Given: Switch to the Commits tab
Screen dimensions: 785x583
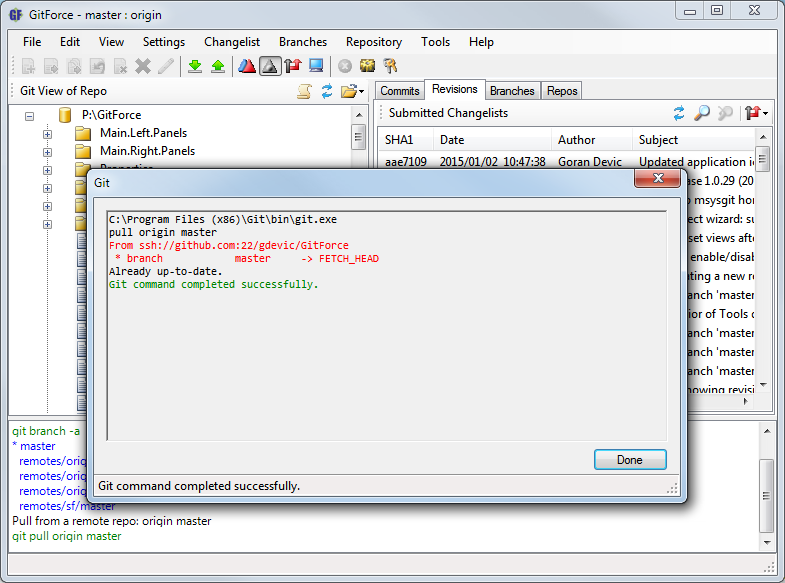Looking at the screenshot, I should (400, 91).
